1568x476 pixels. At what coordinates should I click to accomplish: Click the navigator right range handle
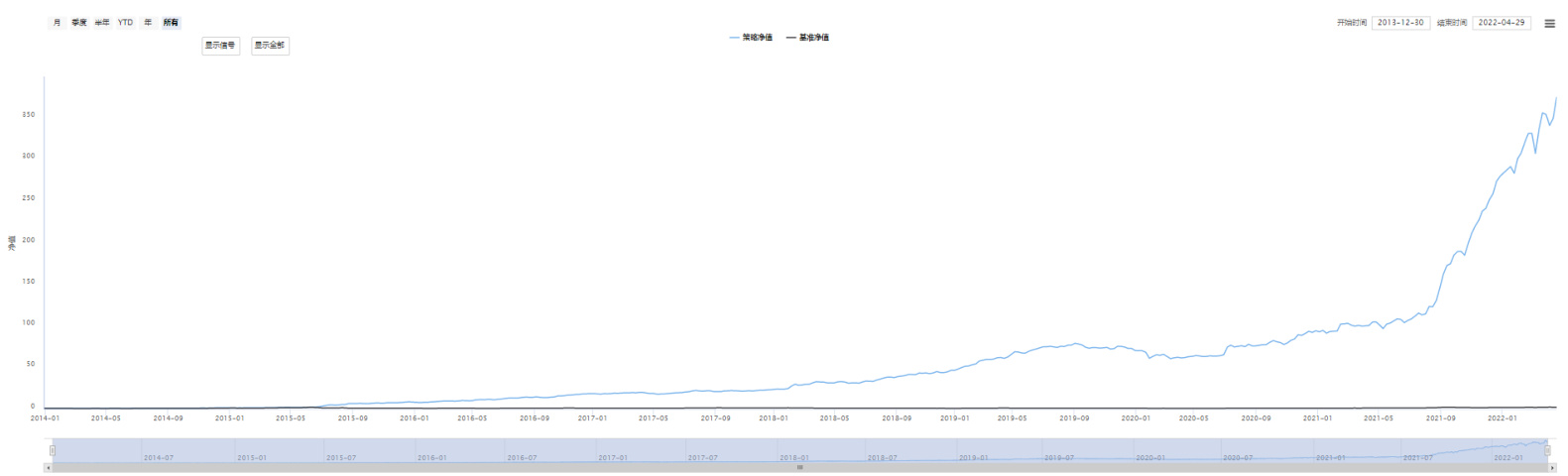pyautogui.click(x=1547, y=451)
